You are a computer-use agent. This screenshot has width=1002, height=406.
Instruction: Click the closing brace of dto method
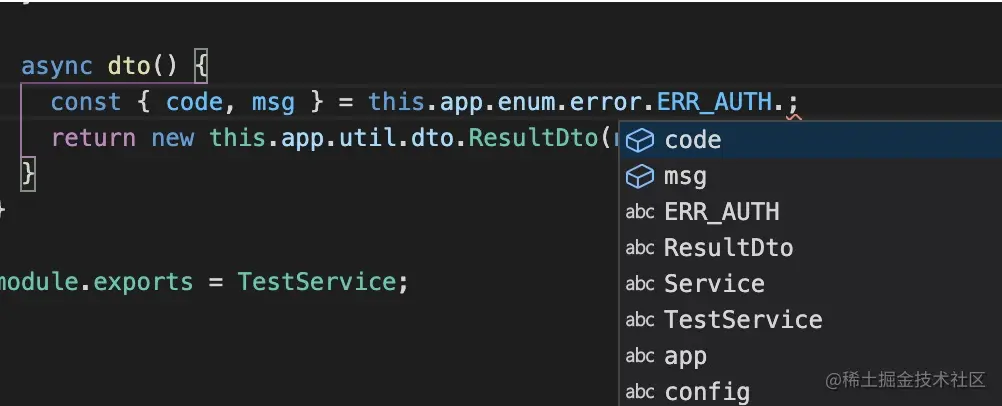coord(28,175)
